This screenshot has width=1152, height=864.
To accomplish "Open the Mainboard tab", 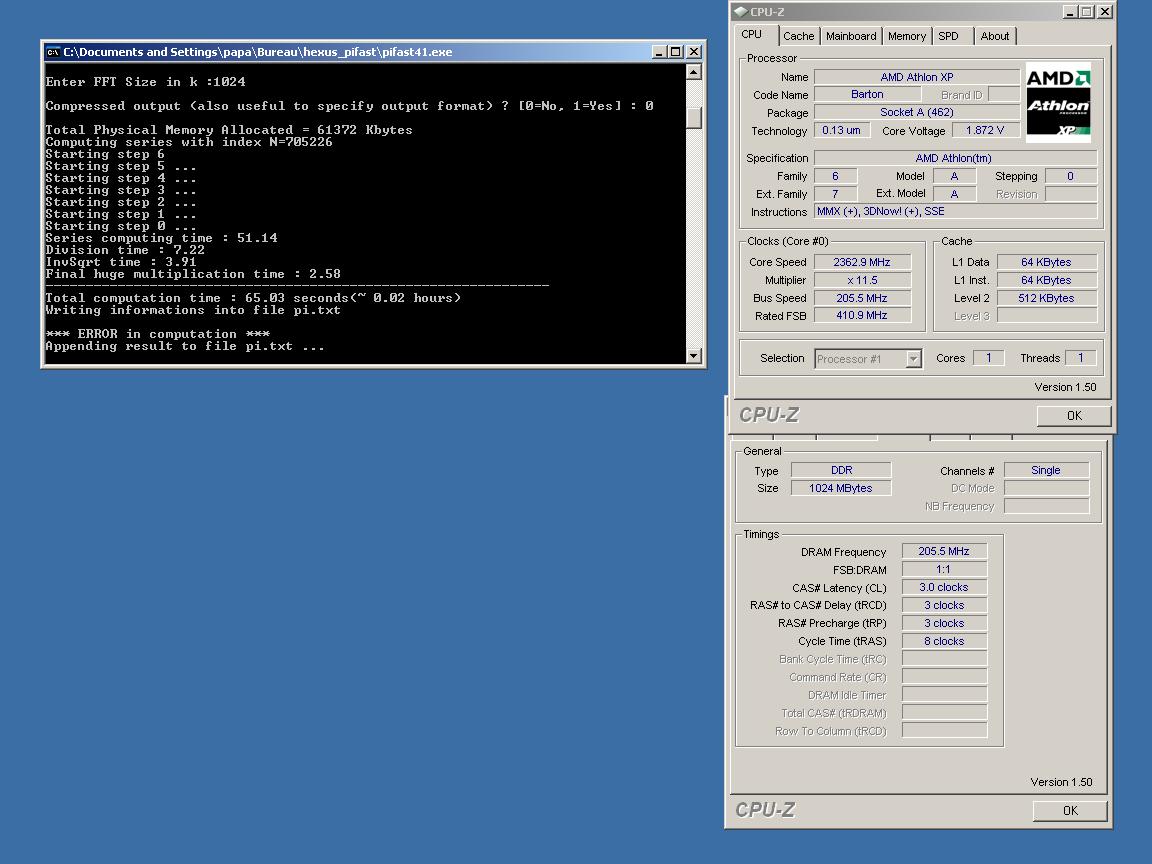I will [851, 36].
